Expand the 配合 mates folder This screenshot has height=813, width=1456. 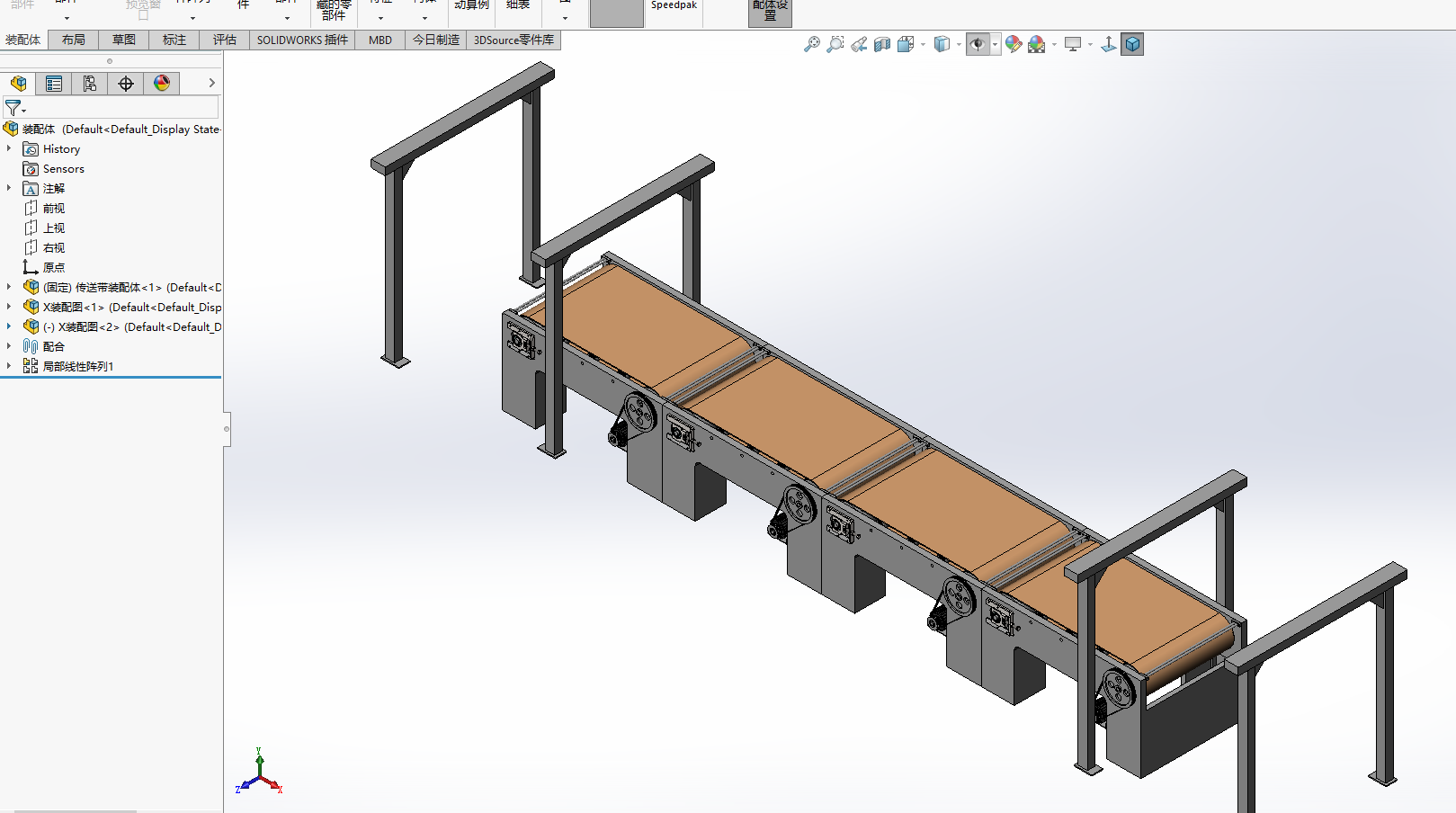[9, 347]
